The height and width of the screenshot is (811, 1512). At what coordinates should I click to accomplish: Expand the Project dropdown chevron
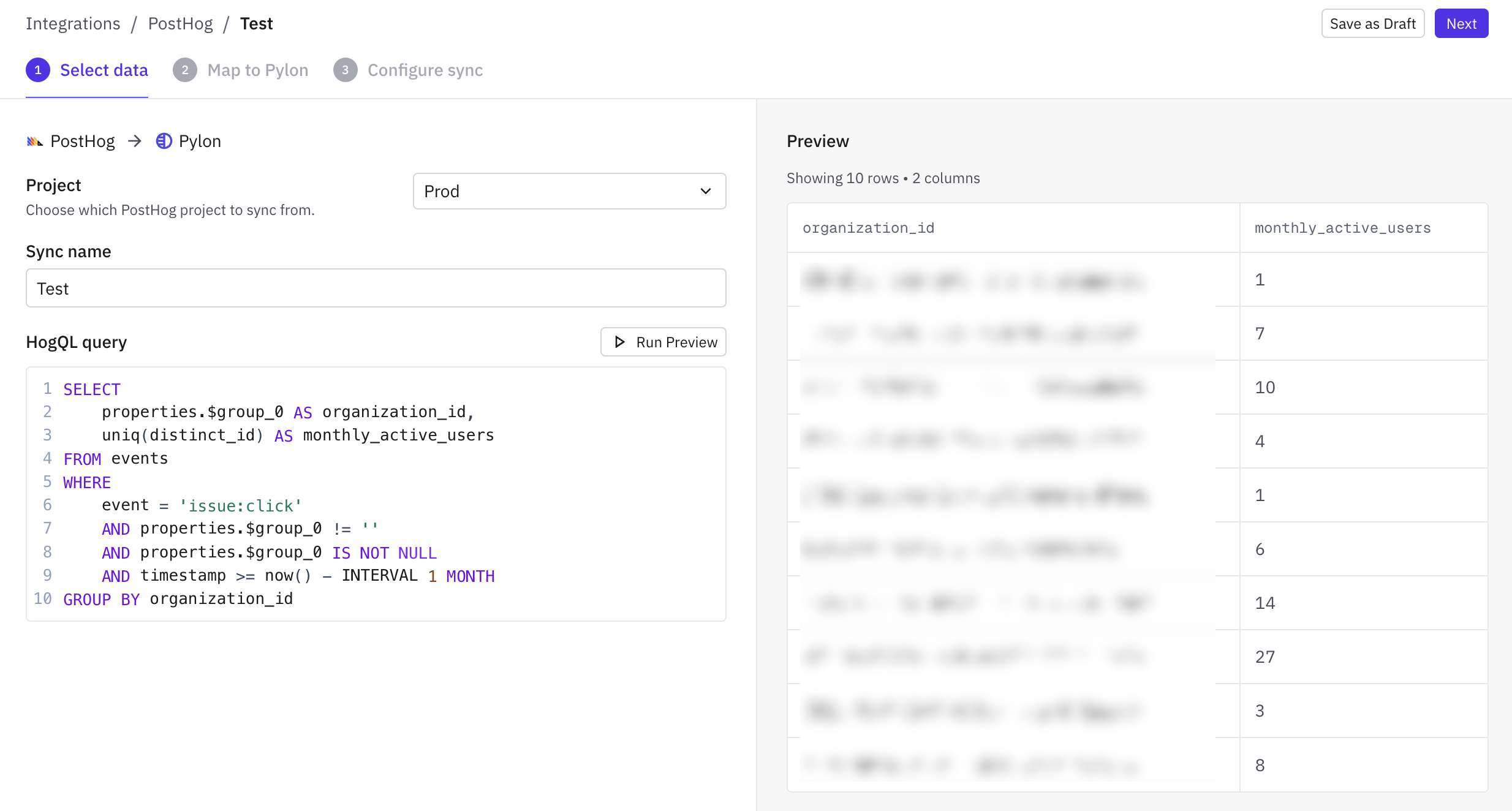pyautogui.click(x=706, y=191)
